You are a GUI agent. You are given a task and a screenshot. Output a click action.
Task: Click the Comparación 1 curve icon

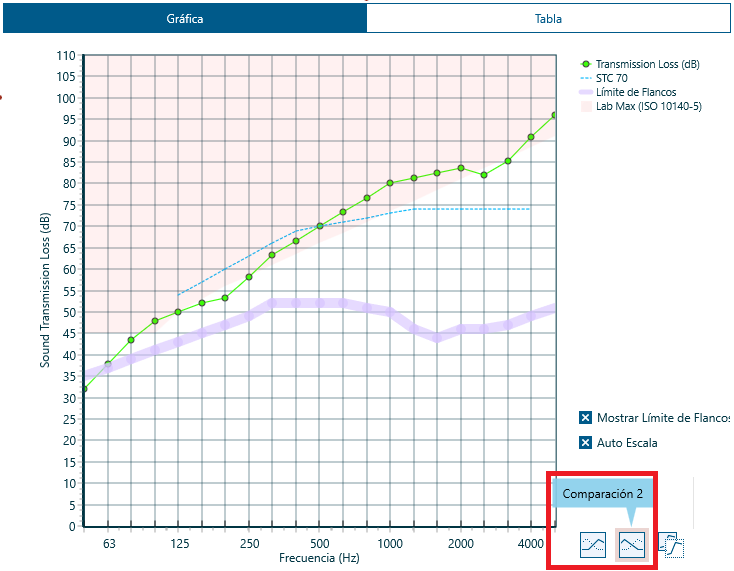pyautogui.click(x=594, y=544)
